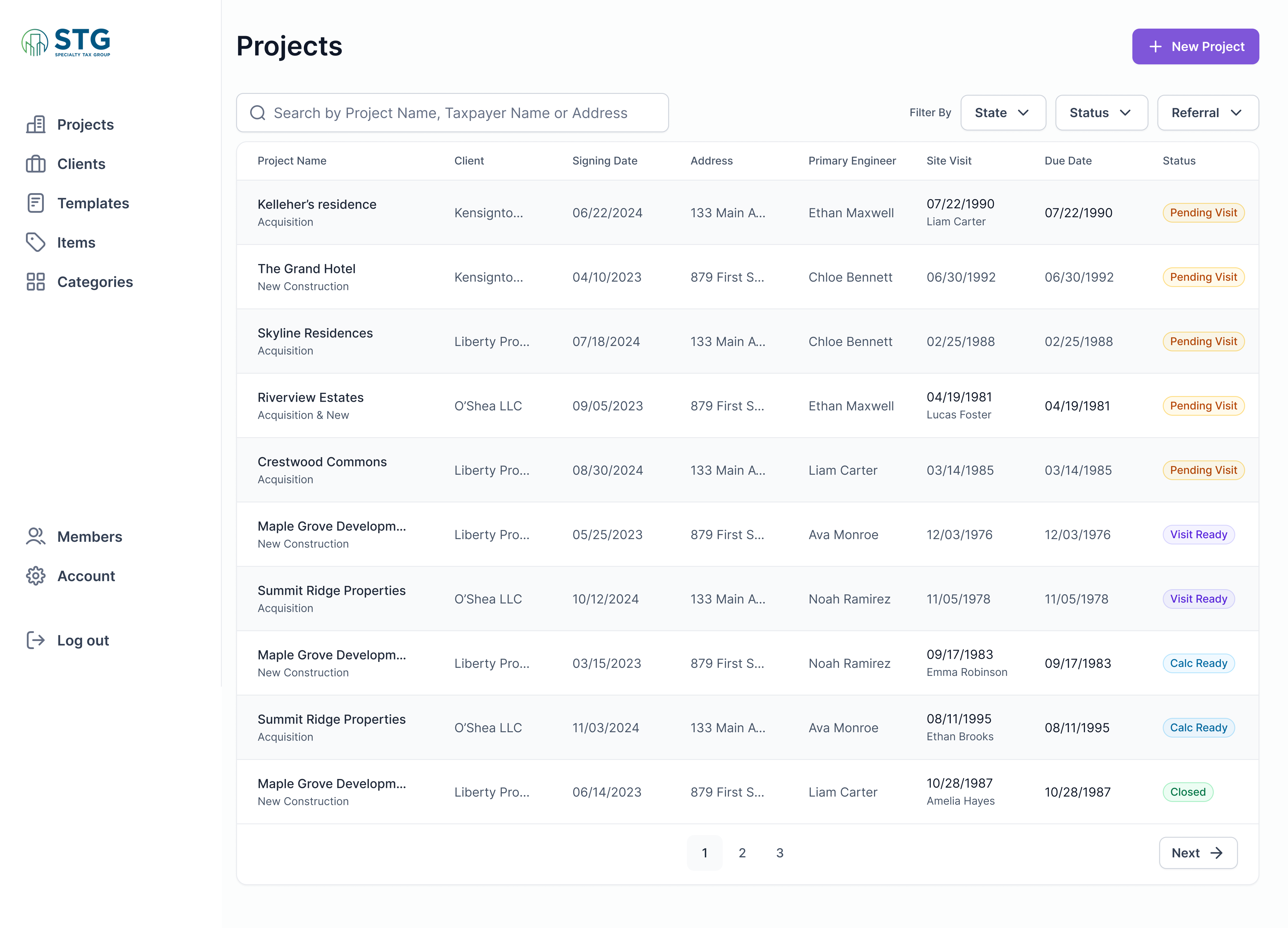Jump to page 3 in pagination
This screenshot has height=928, width=1288.
780,853
